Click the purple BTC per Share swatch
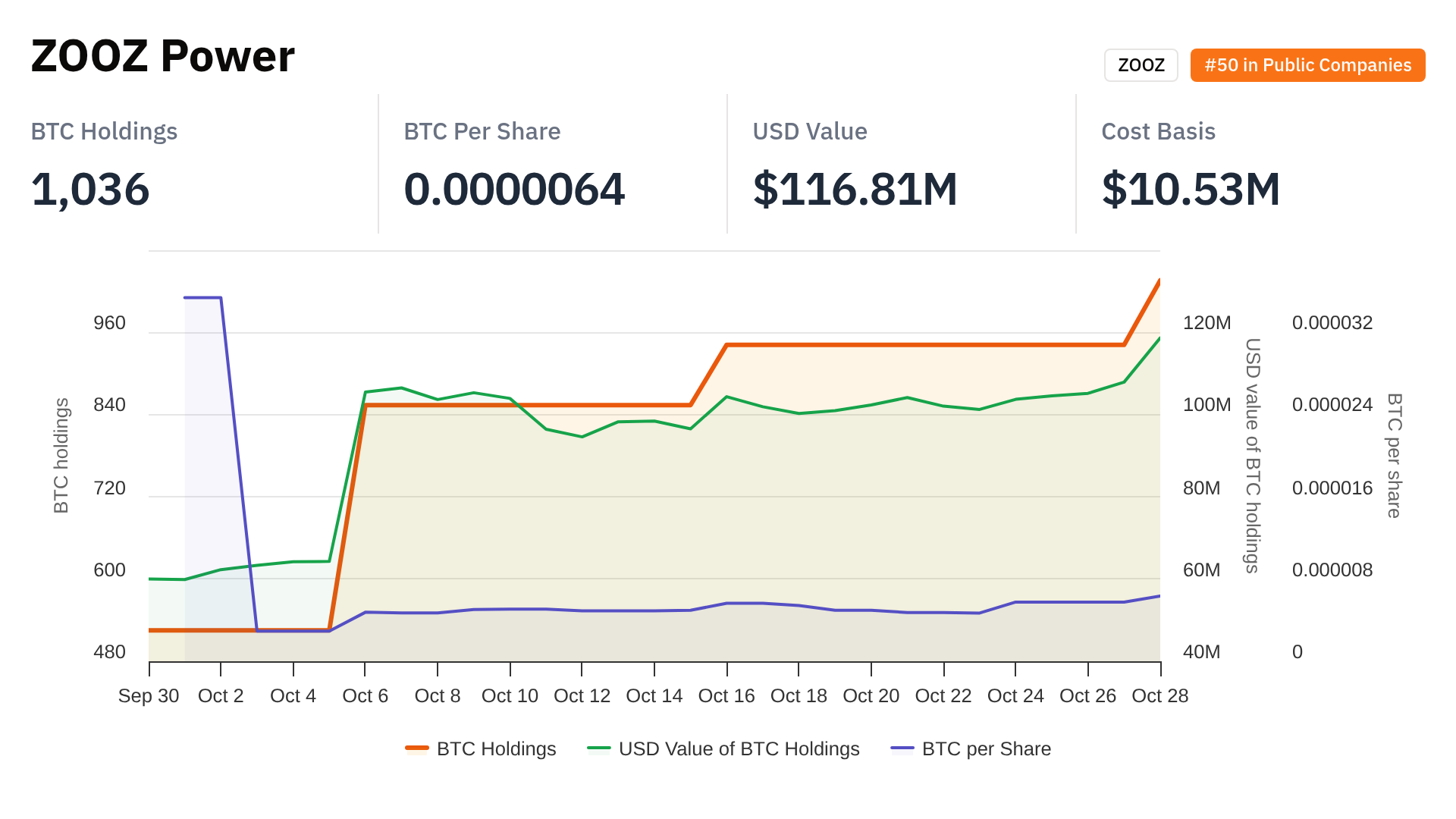Viewport: 1456px width, 819px height. (902, 748)
